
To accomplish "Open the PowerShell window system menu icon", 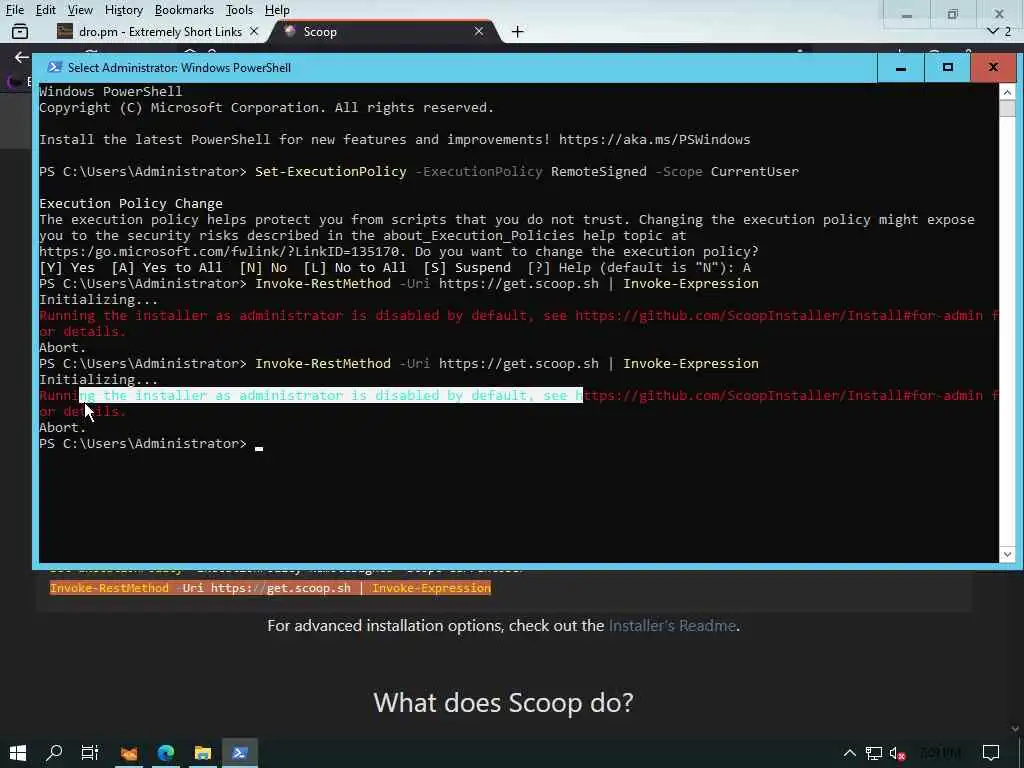I will click(x=56, y=67).
